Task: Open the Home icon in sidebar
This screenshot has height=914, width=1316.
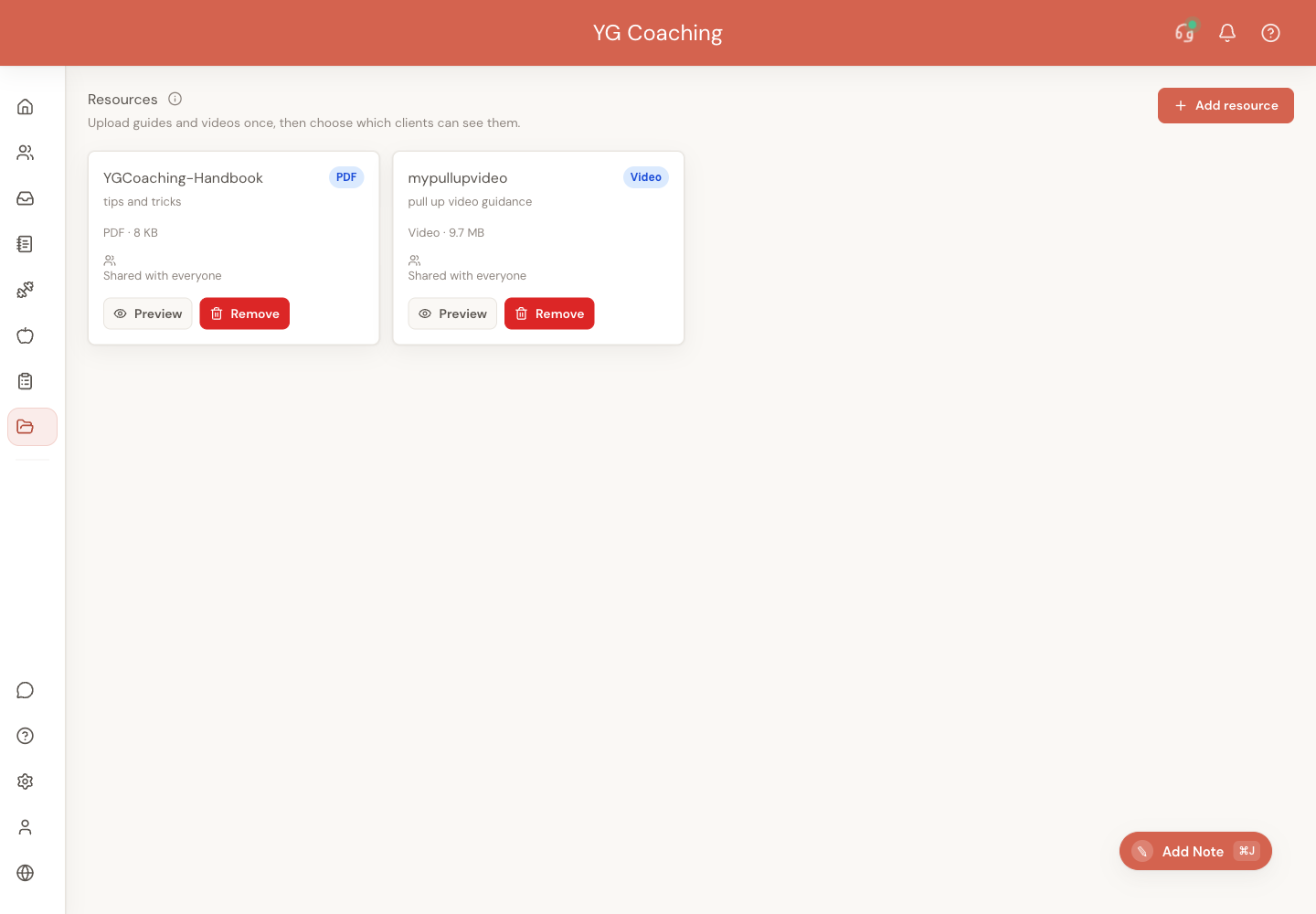Action: pos(26,107)
